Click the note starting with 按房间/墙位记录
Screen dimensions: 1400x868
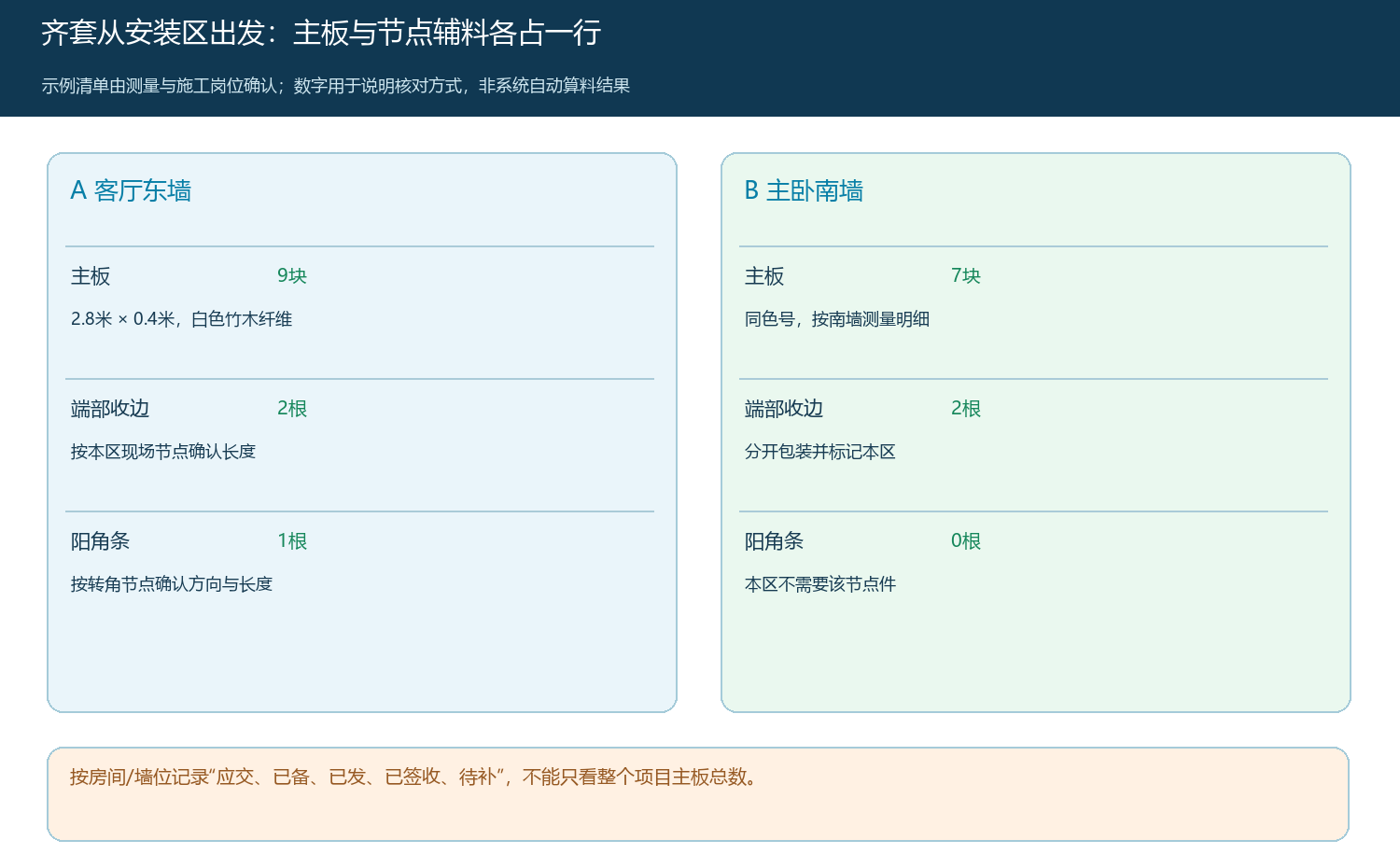click(415, 777)
